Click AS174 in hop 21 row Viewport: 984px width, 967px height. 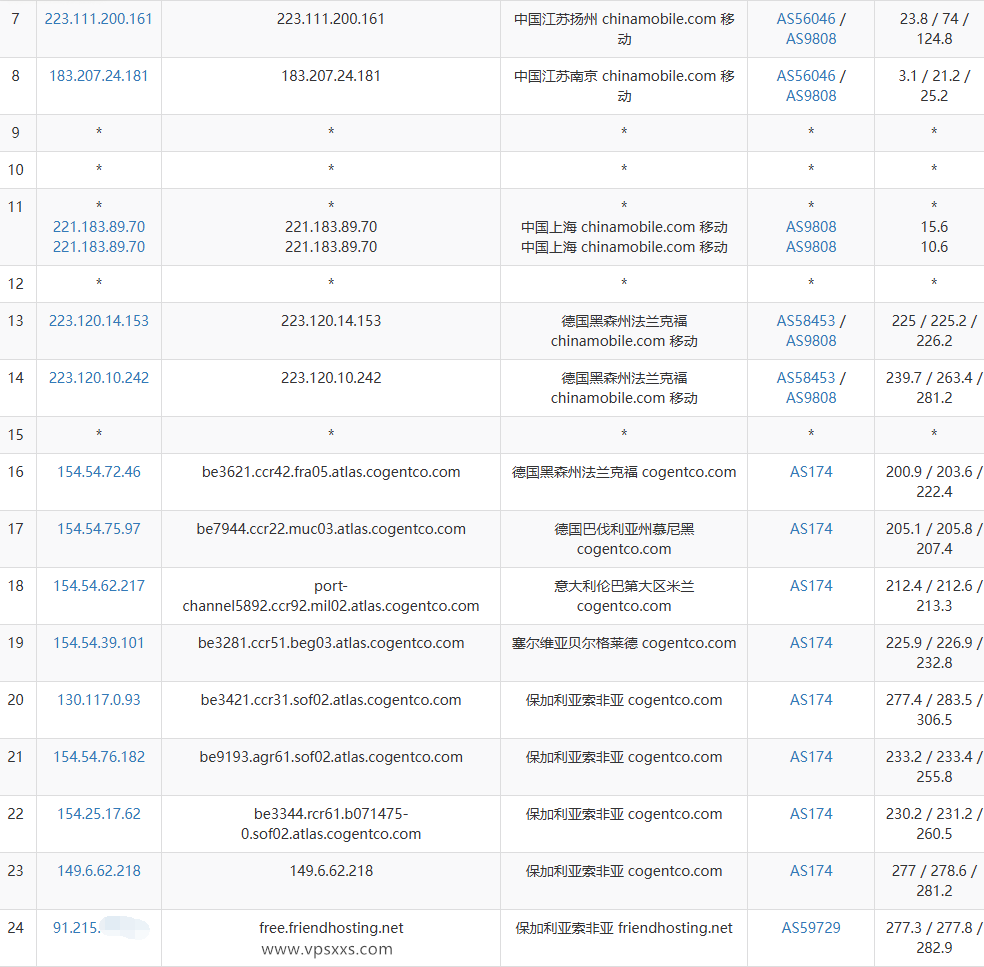(x=811, y=757)
